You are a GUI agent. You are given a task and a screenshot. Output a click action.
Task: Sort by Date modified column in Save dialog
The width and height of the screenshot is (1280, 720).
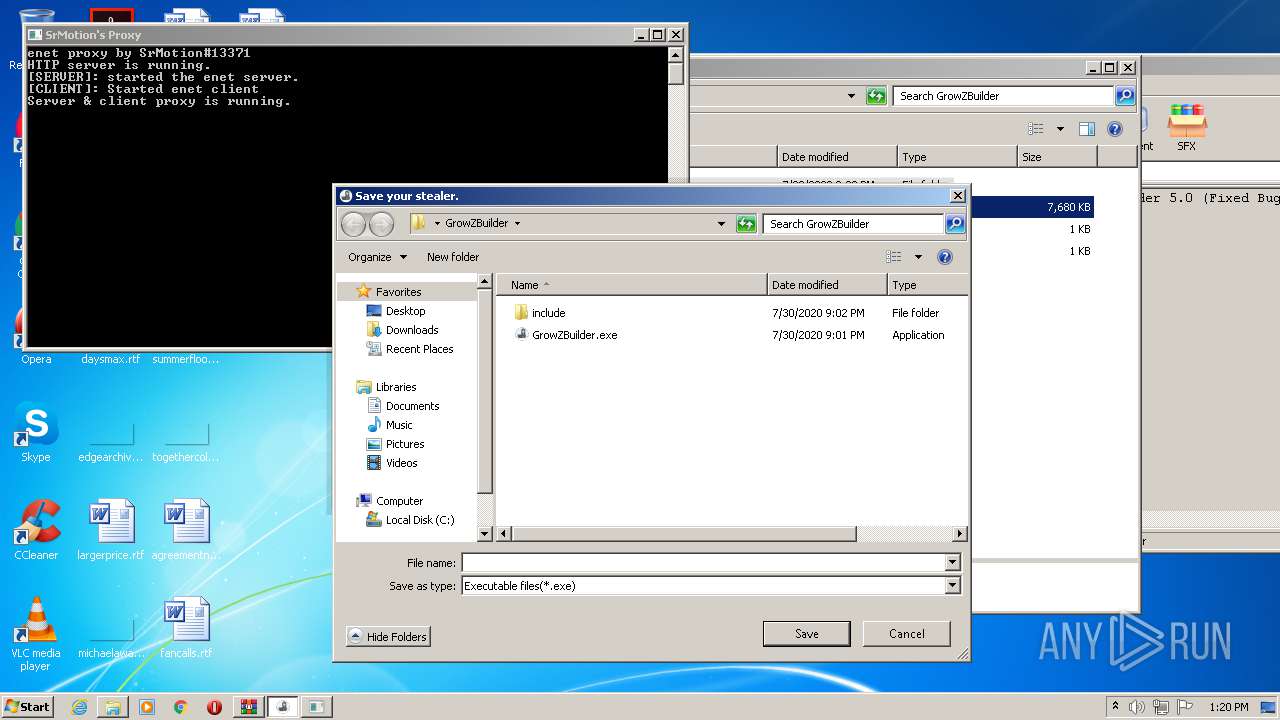coord(827,285)
